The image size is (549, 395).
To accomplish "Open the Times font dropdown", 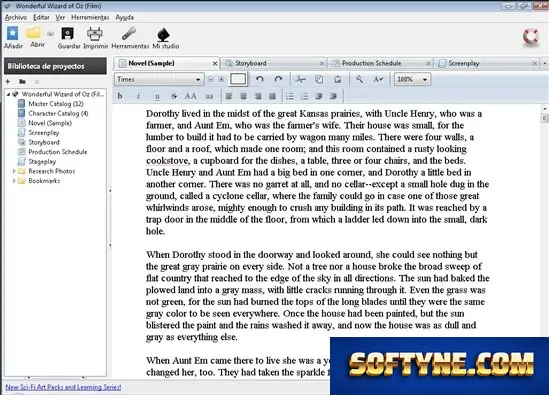I will (x=159, y=79).
